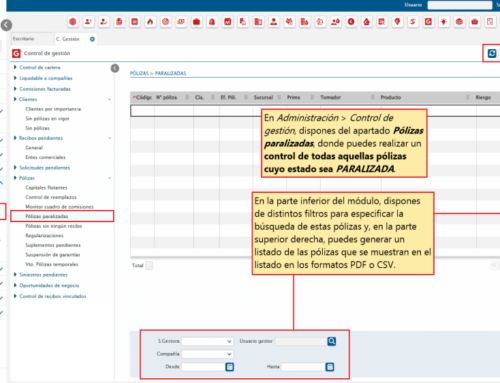Open Capitales flotantes
This screenshot has width=500, height=383.
click(x=46, y=188)
